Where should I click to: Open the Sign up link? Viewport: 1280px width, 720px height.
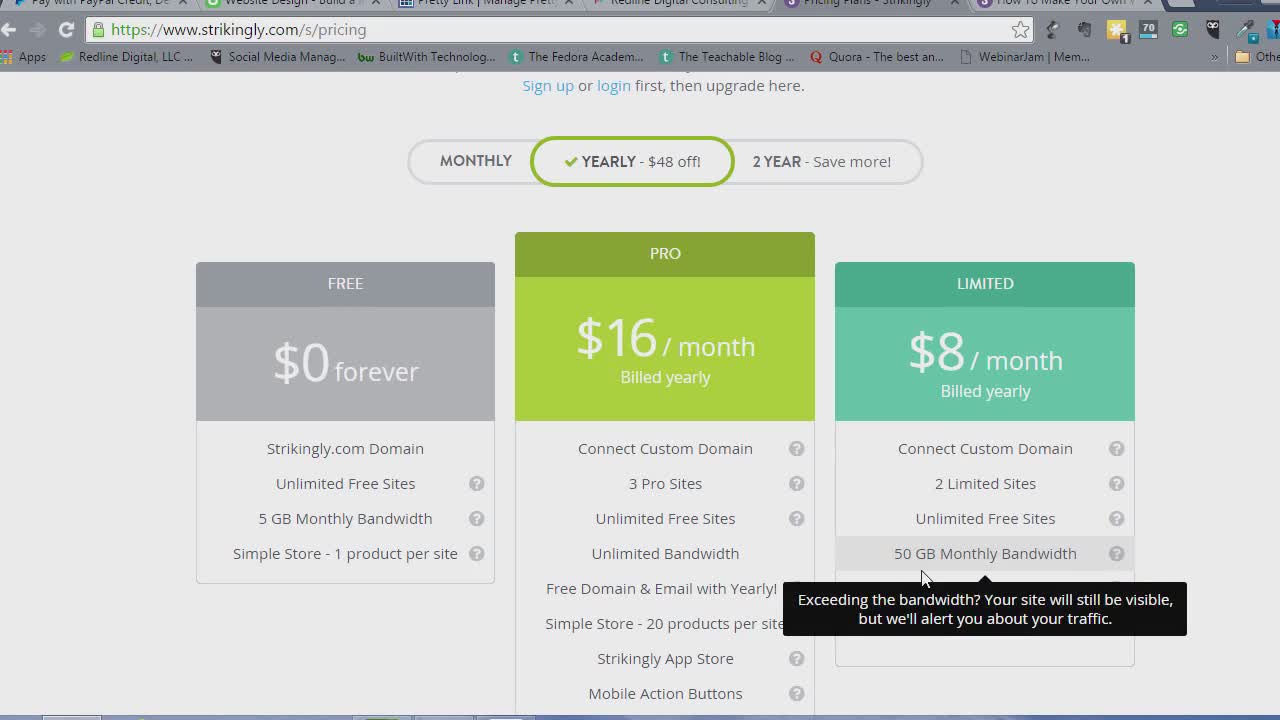tap(548, 85)
